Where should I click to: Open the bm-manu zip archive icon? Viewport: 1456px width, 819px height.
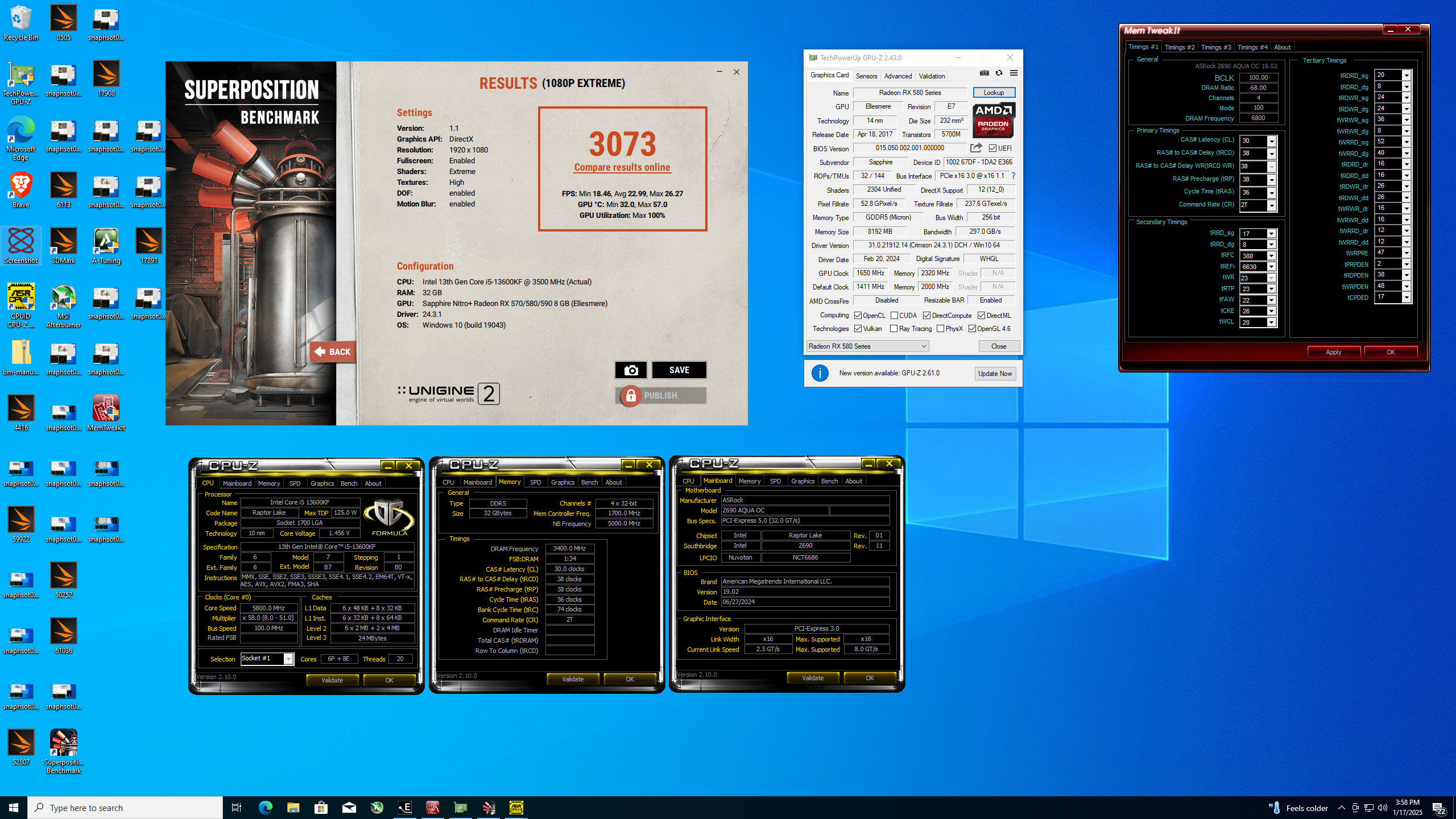[x=21, y=358]
